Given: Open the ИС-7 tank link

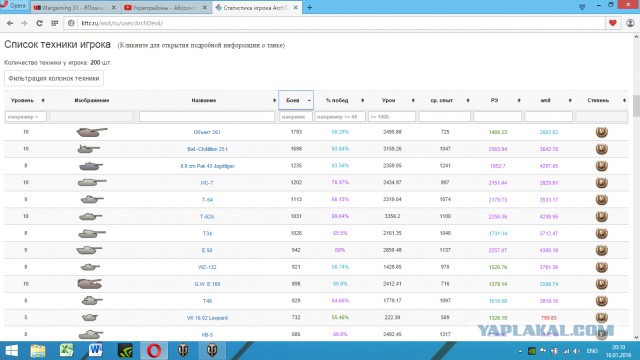Looking at the screenshot, I should point(207,183).
